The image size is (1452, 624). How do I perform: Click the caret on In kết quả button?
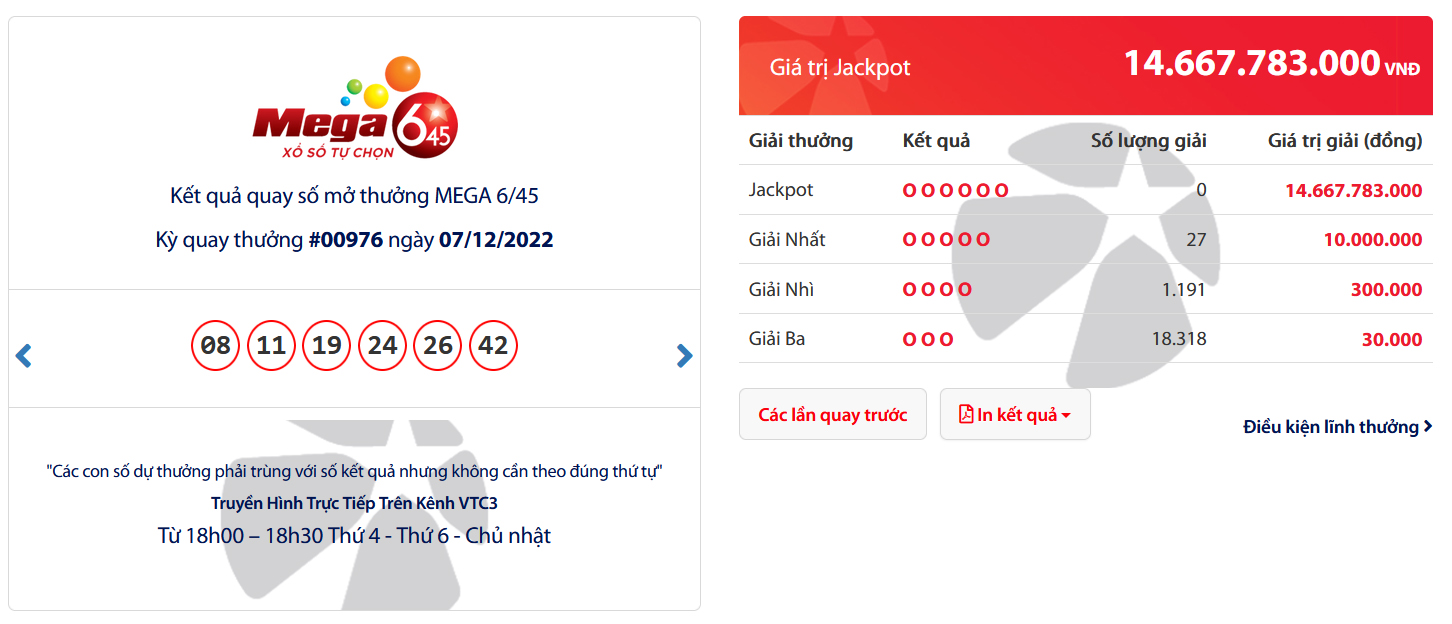coord(1066,416)
